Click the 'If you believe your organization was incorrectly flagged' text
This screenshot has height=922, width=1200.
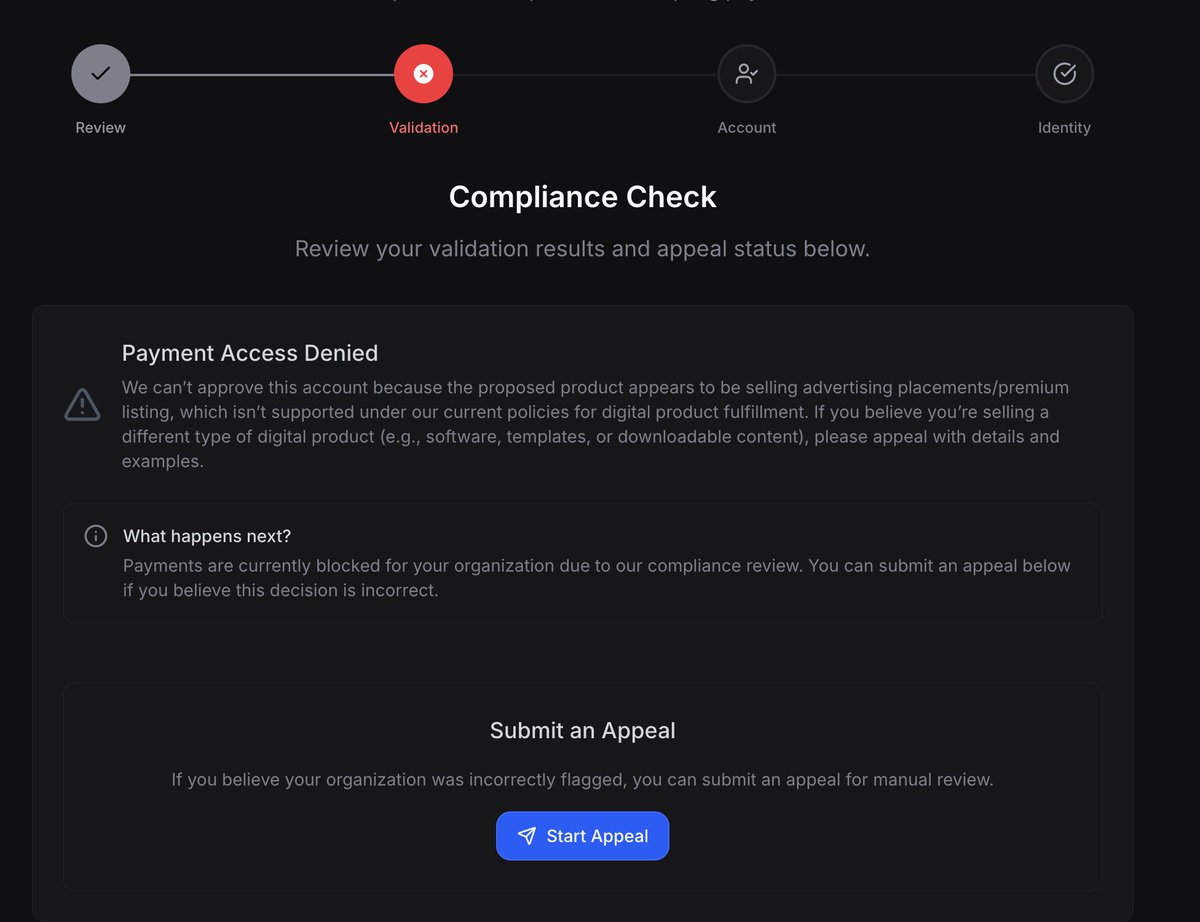tap(583, 779)
